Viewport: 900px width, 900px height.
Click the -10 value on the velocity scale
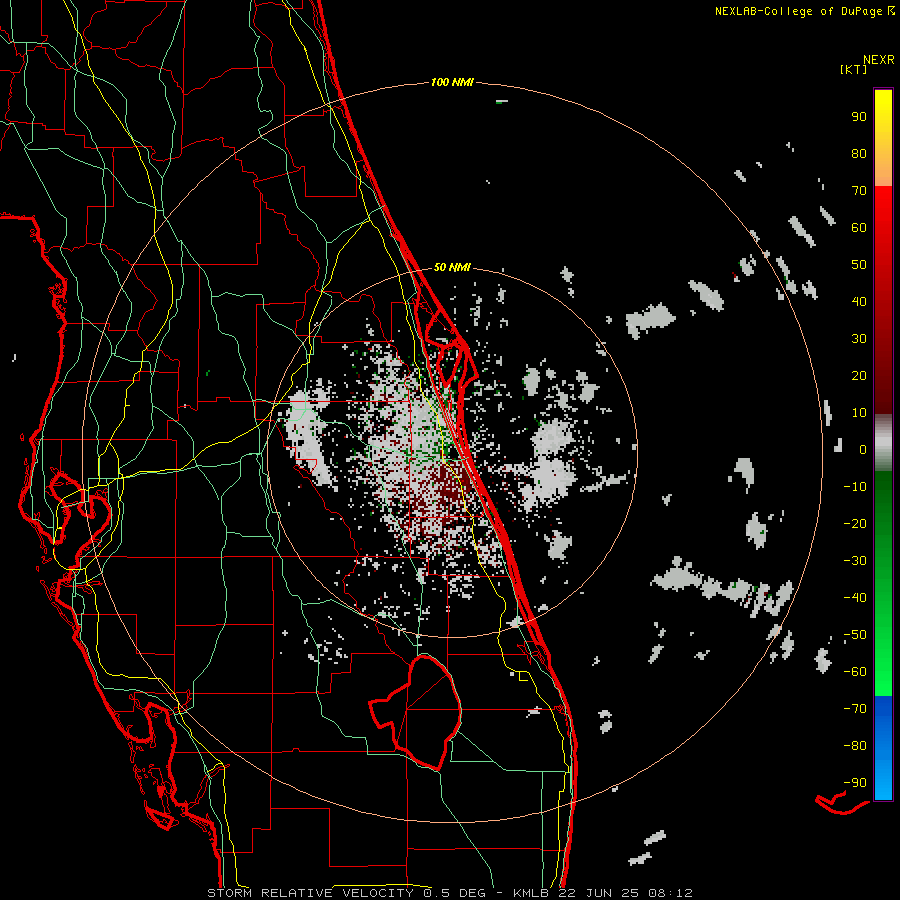pos(855,487)
